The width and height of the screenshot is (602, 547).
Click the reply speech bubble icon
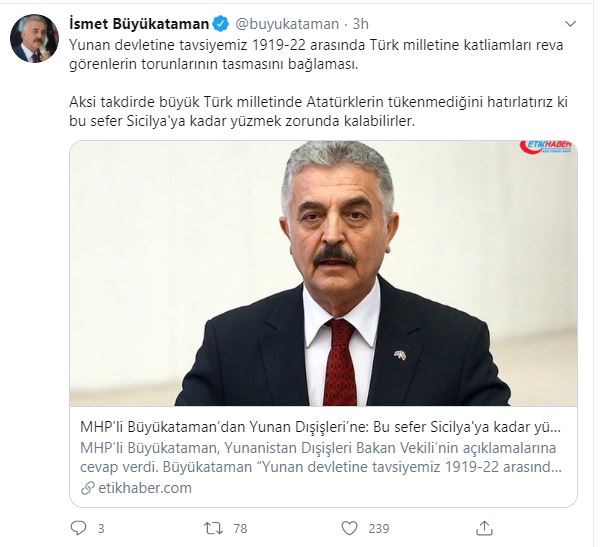pos(79,528)
